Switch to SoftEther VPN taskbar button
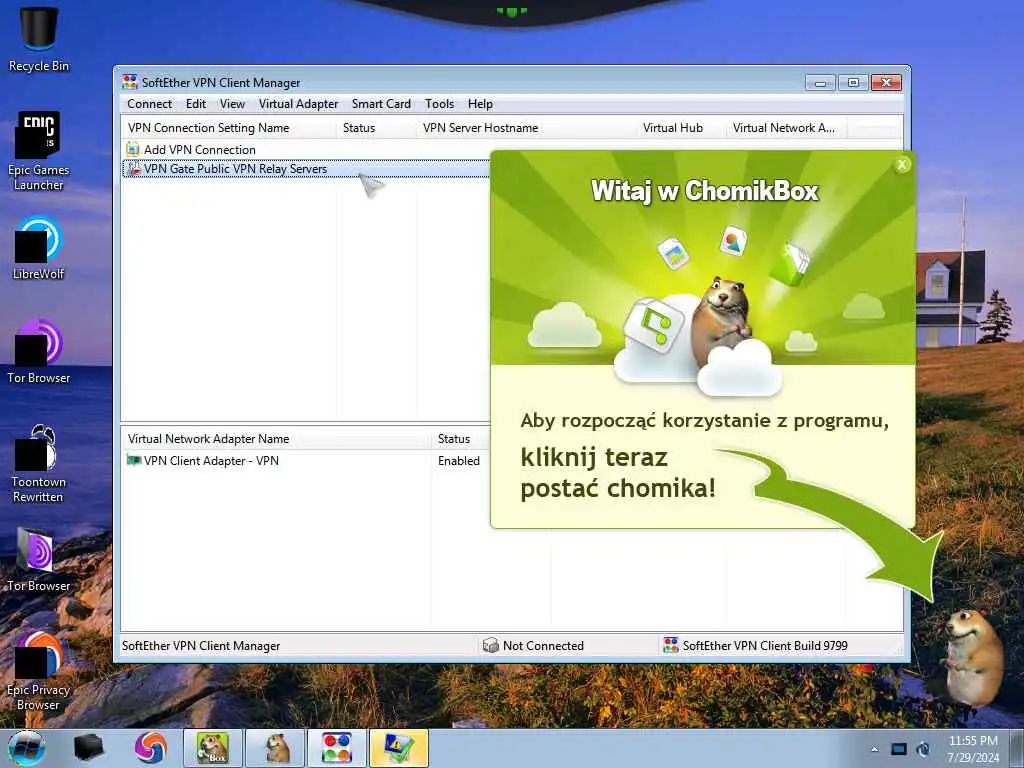 337,748
